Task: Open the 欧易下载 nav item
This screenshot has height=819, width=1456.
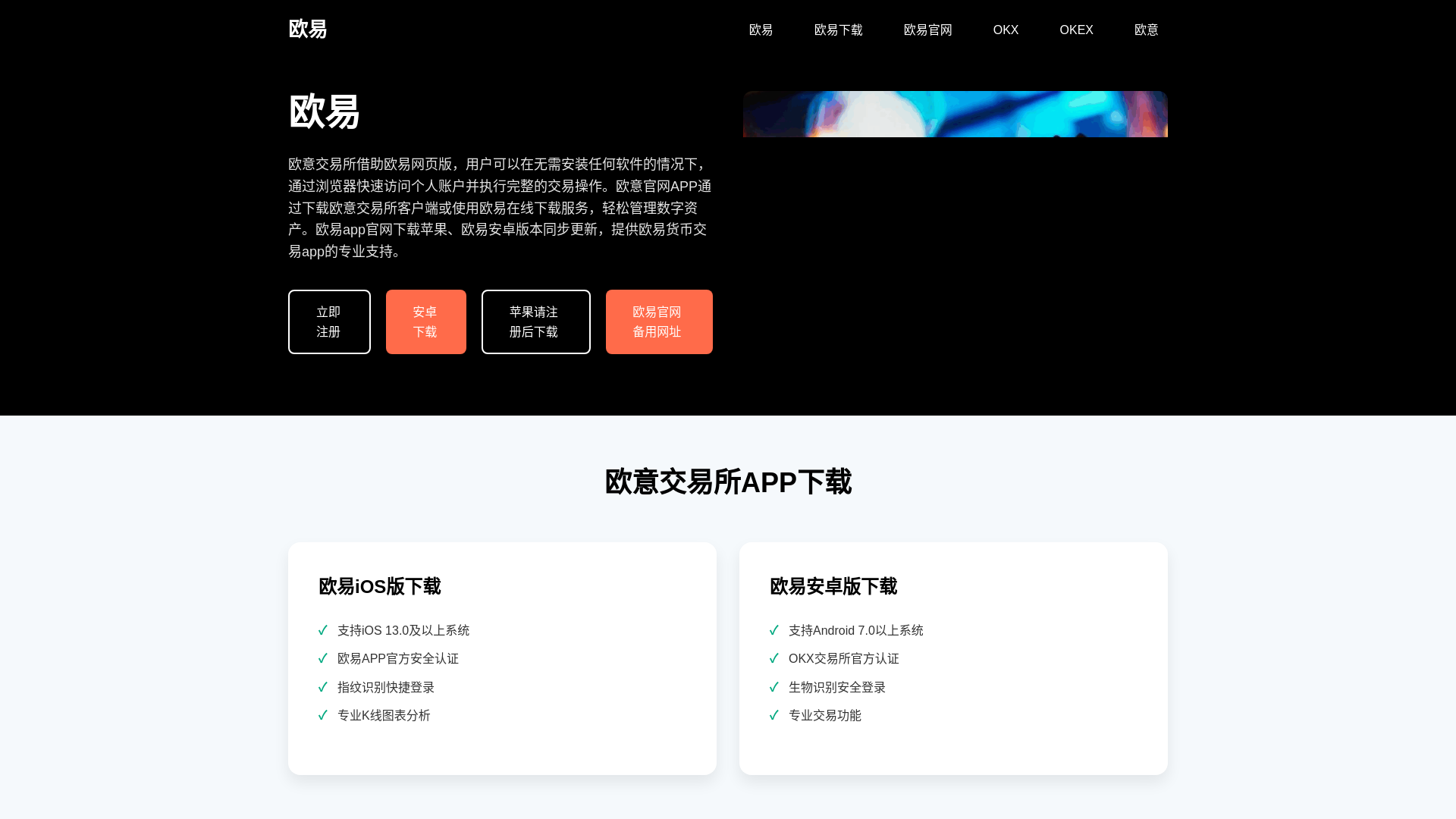Action: point(838,30)
